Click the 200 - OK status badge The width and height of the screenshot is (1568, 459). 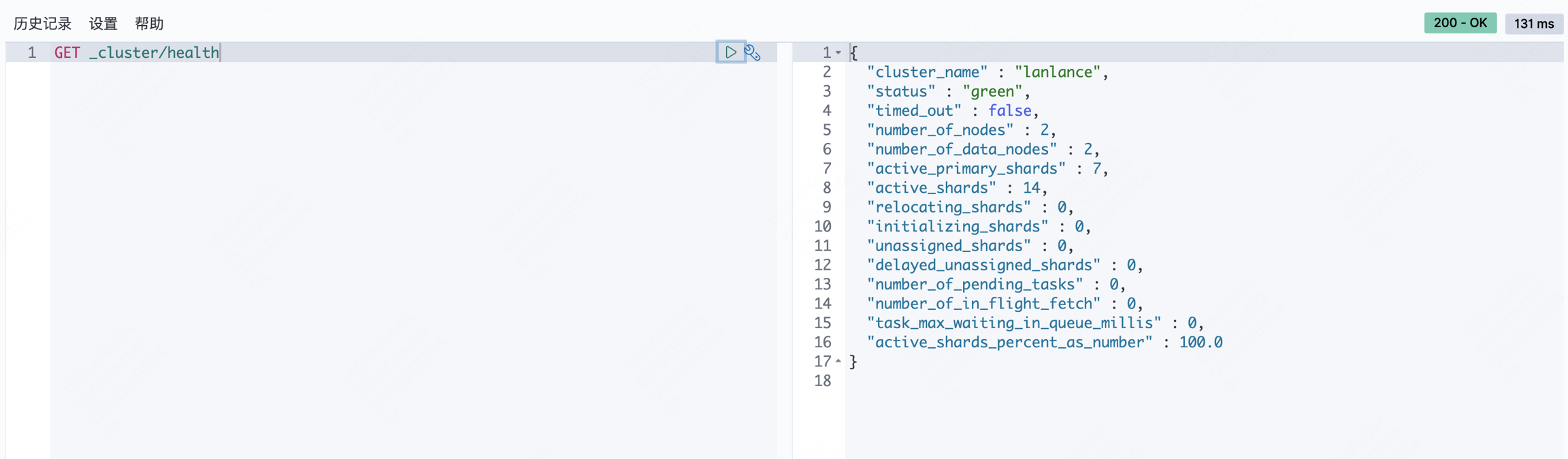[1460, 23]
